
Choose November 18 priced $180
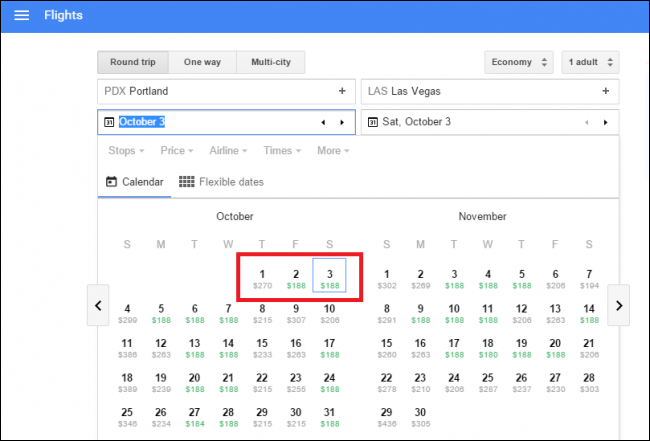pyautogui.click(x=488, y=348)
